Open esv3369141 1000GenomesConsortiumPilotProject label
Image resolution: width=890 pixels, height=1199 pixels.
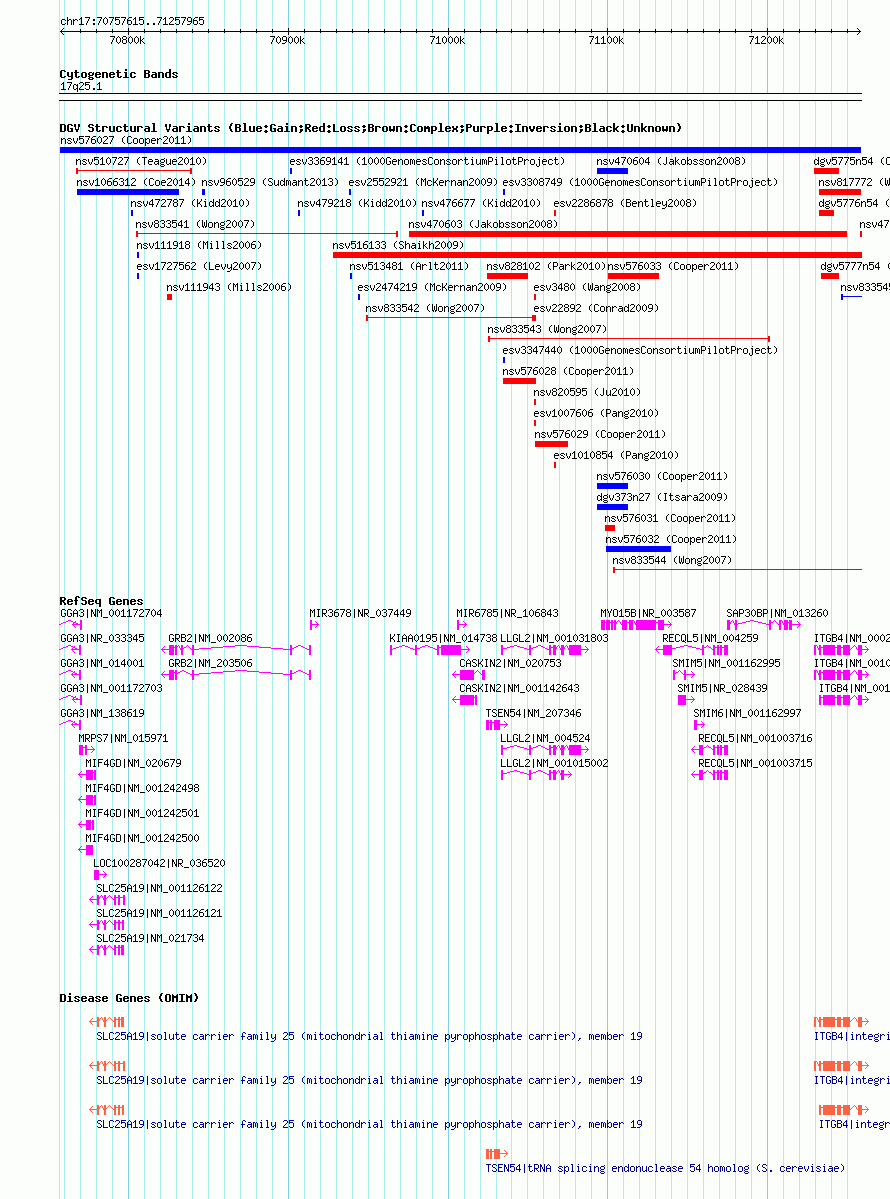(427, 161)
